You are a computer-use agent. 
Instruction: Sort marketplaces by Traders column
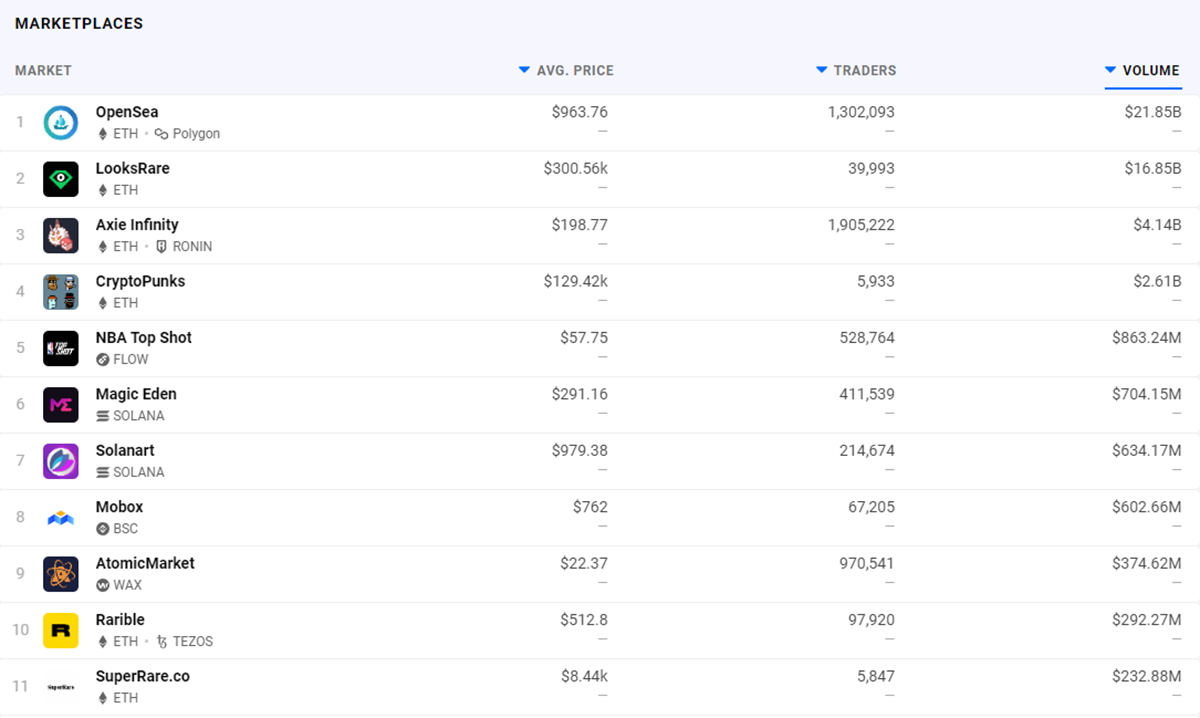[x=856, y=71]
